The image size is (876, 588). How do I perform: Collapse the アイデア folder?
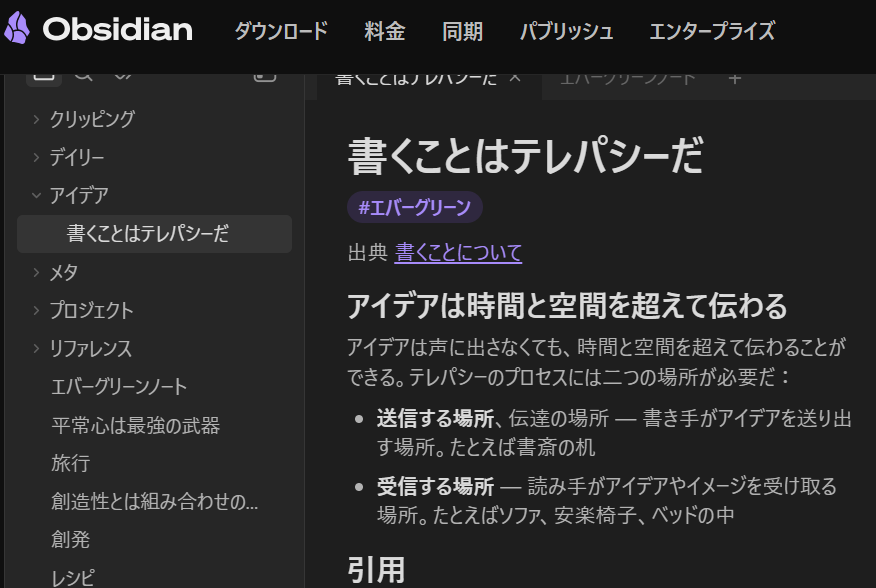36,196
